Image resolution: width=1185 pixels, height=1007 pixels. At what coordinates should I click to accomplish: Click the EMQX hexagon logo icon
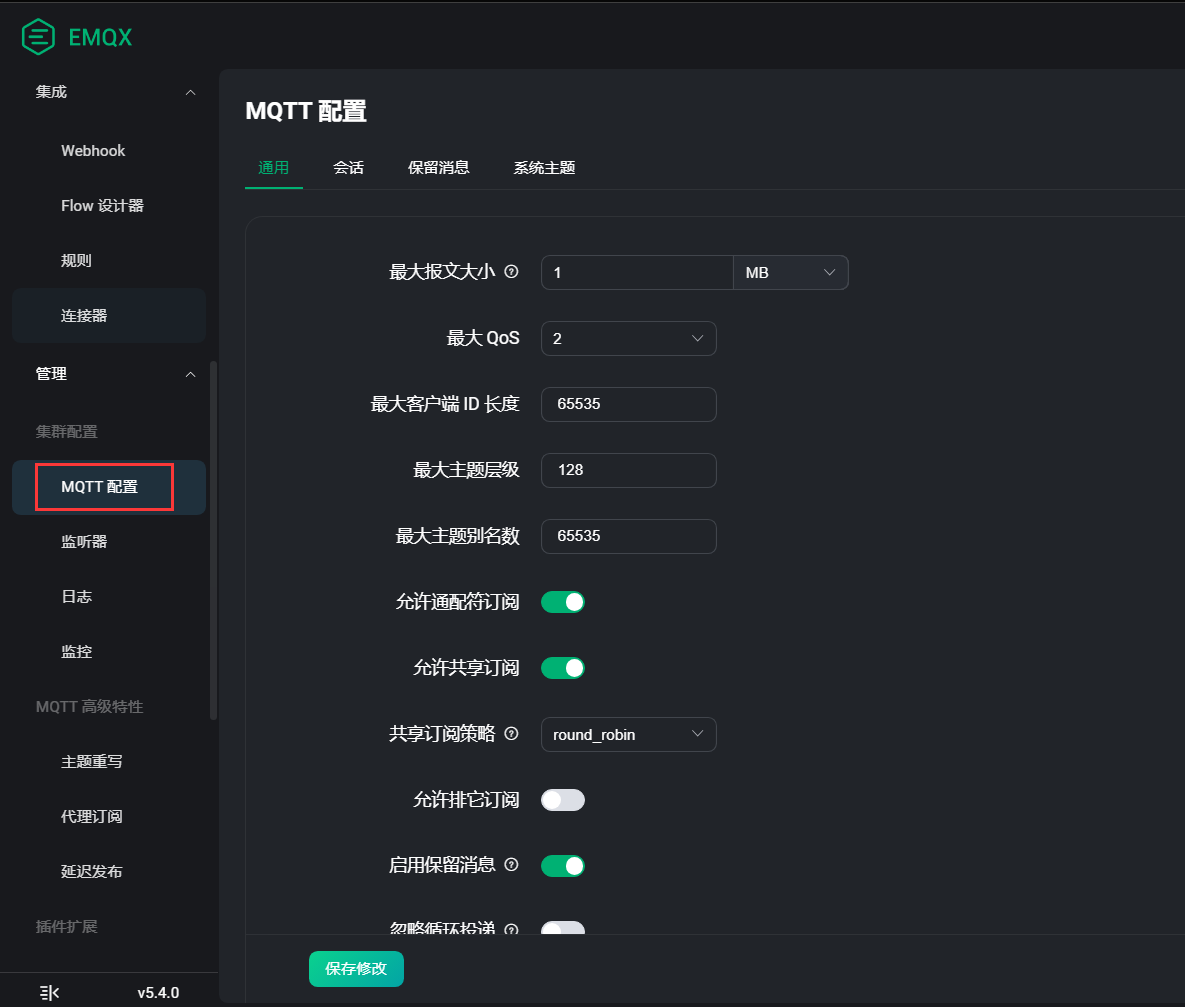38,36
